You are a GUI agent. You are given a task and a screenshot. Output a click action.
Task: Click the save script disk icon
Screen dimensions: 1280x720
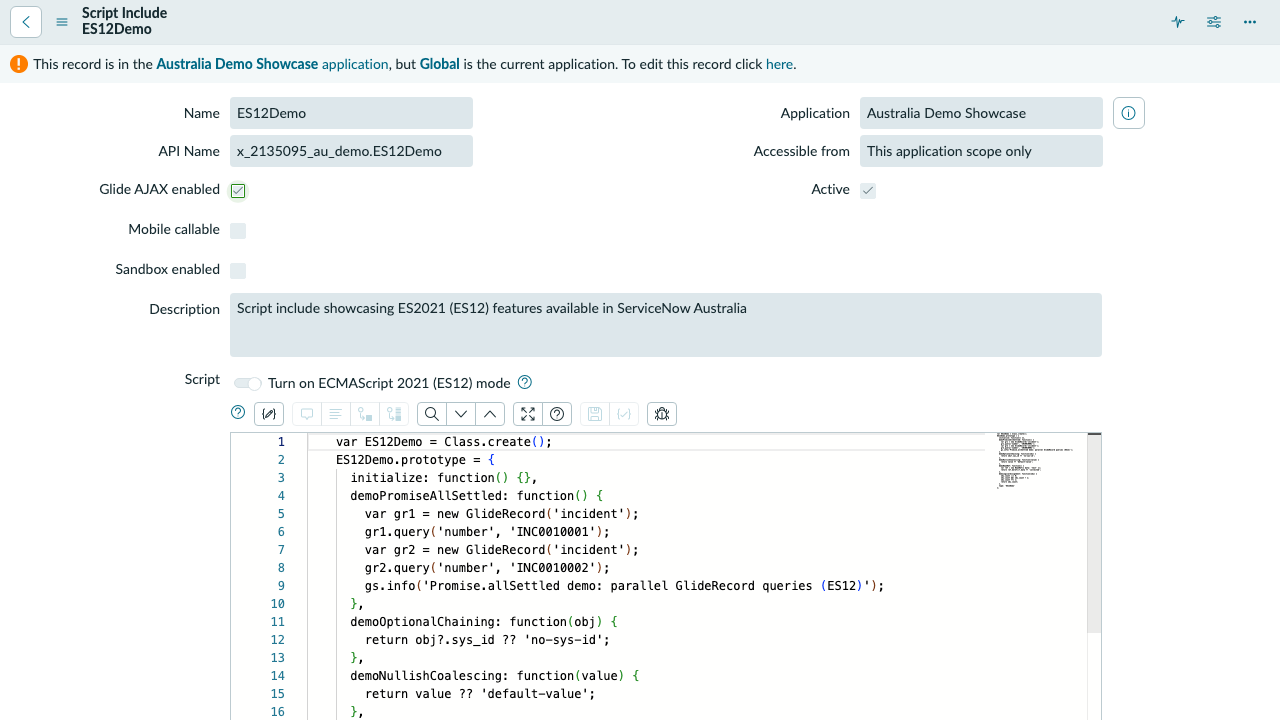coord(595,414)
